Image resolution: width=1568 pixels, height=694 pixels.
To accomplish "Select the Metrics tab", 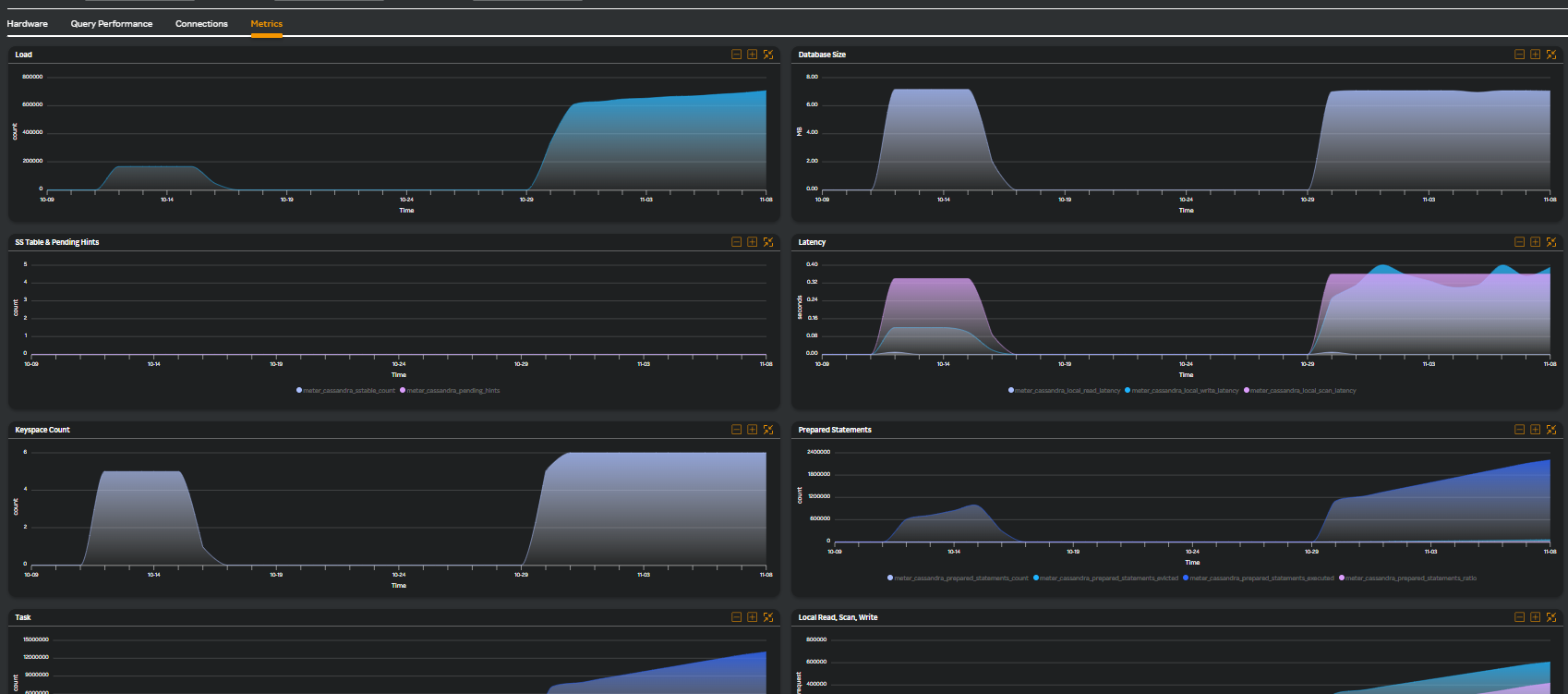I will click(267, 24).
